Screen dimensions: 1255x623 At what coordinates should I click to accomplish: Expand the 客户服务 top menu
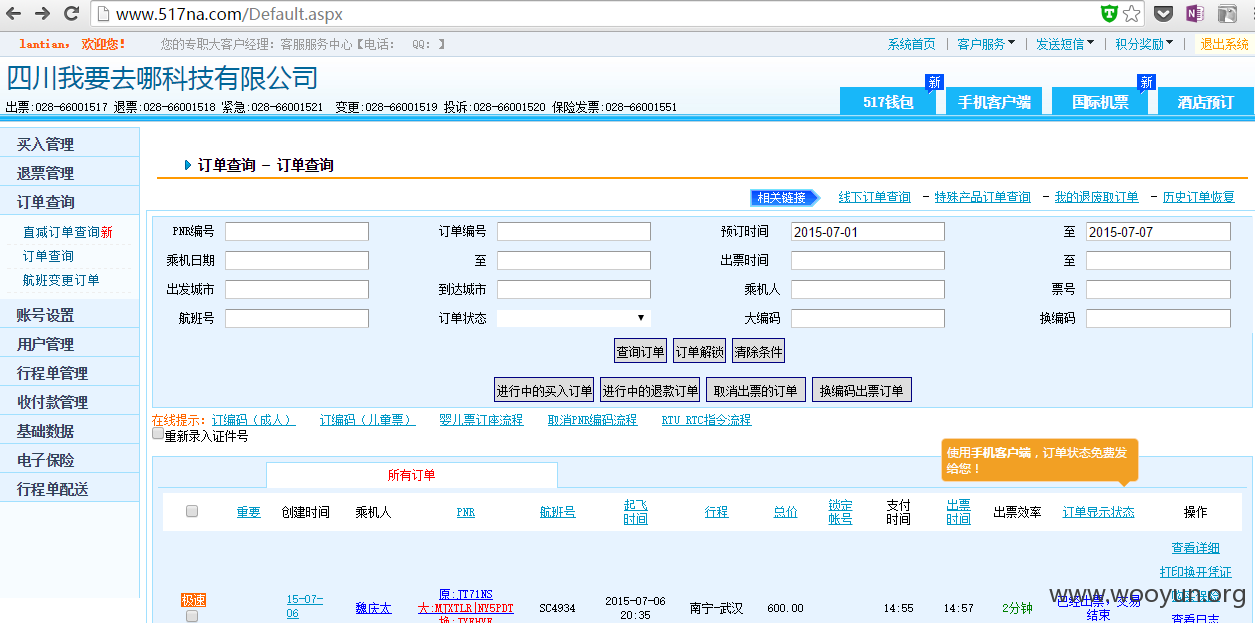click(986, 44)
